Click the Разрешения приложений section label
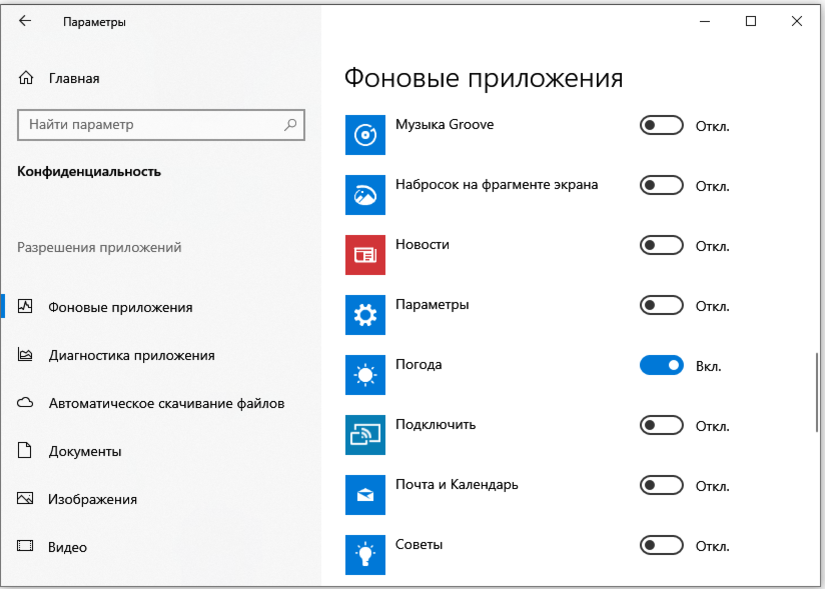Image resolution: width=825 pixels, height=589 pixels. (99, 247)
